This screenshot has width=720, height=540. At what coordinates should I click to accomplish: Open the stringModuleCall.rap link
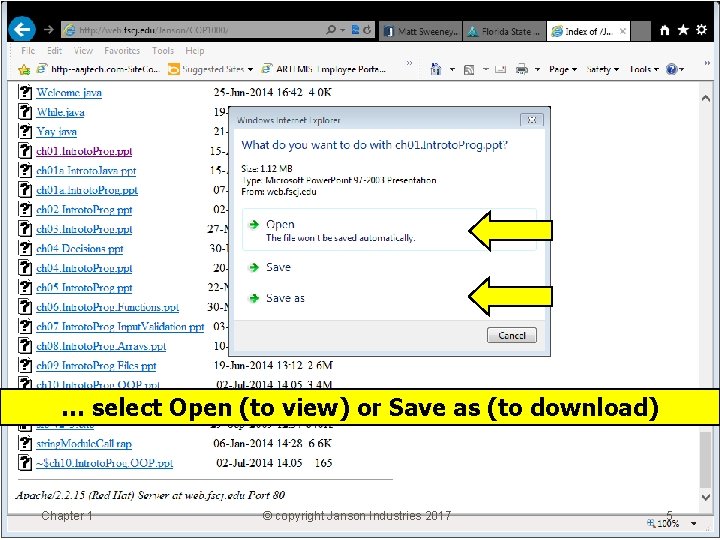pos(84,444)
